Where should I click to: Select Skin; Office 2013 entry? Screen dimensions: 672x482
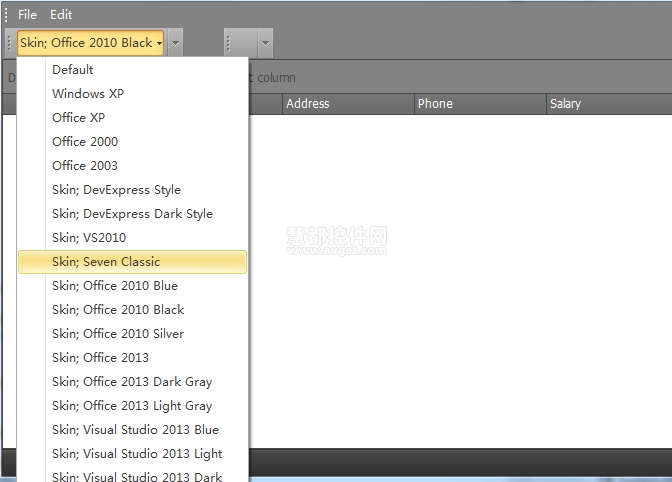pyautogui.click(x=132, y=357)
